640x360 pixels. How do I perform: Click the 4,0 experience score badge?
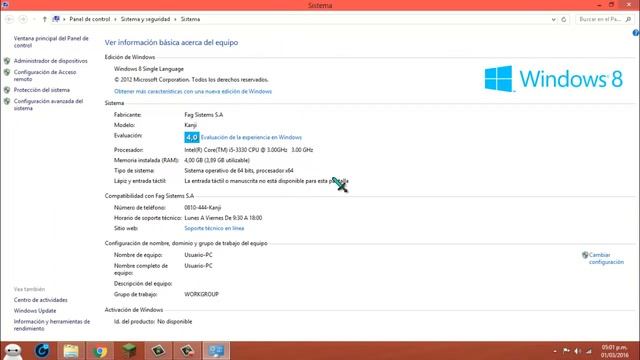click(x=191, y=137)
